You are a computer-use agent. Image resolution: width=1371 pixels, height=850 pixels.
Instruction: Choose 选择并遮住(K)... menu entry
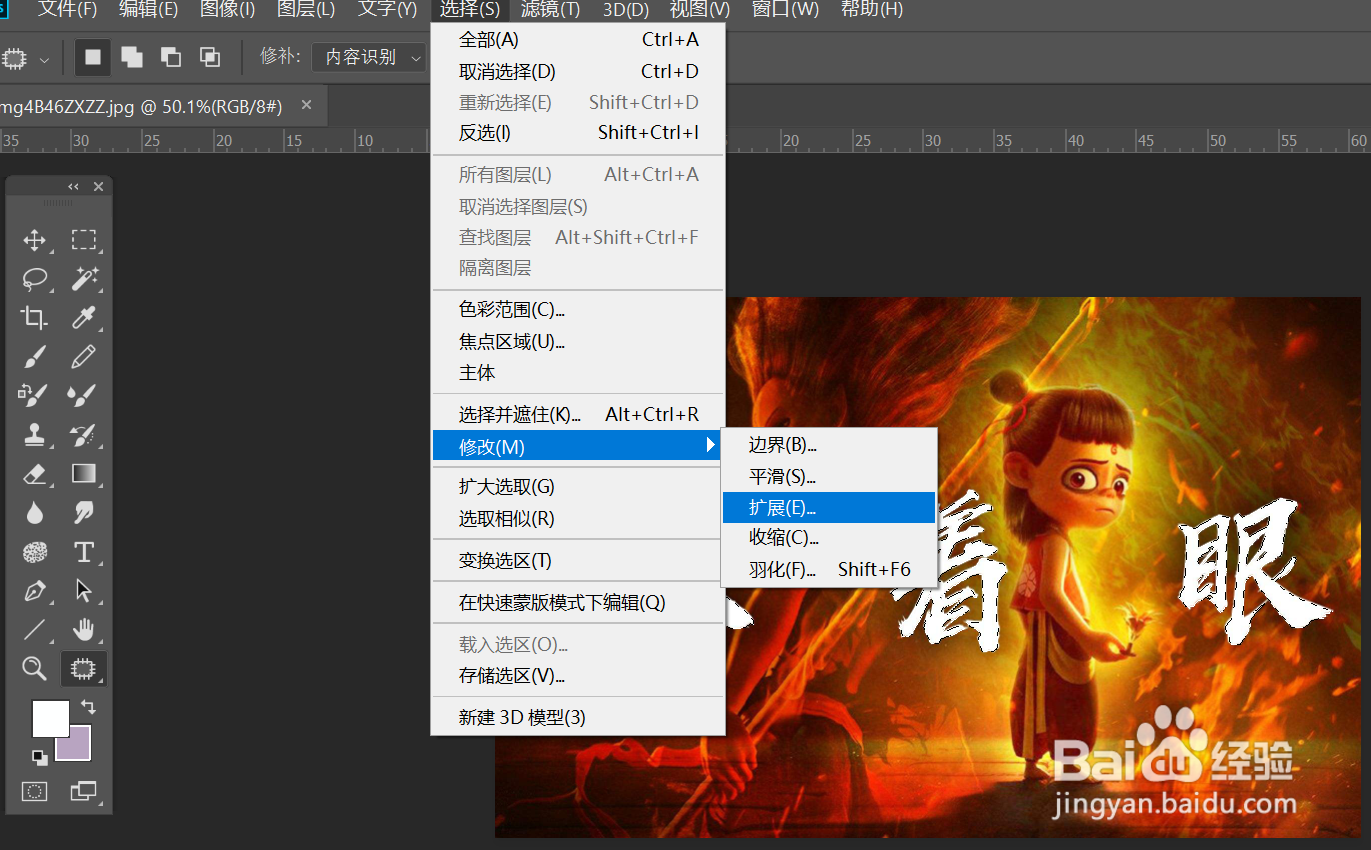[578, 414]
